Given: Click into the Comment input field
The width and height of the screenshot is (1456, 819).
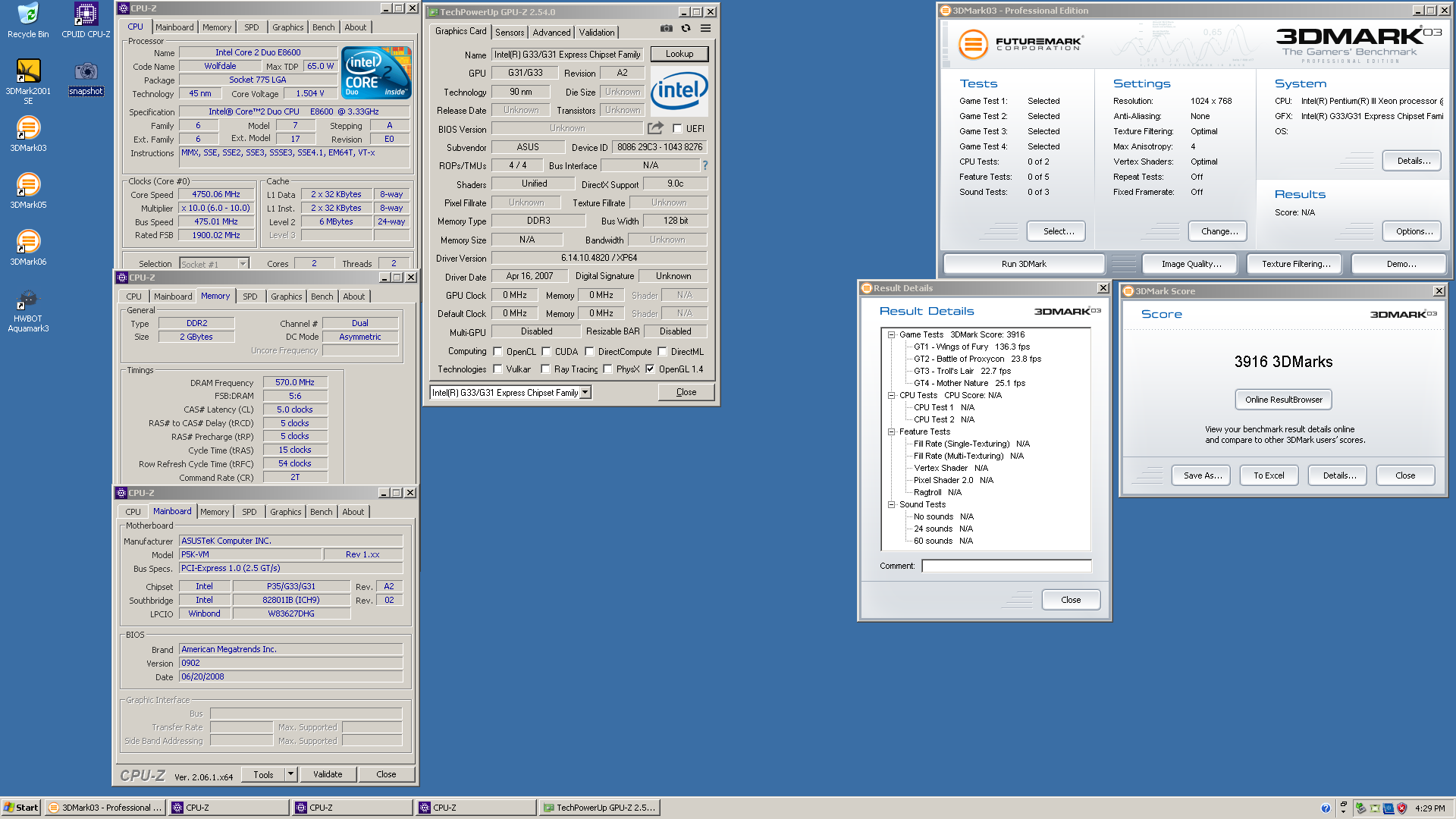Looking at the screenshot, I should coord(1006,566).
